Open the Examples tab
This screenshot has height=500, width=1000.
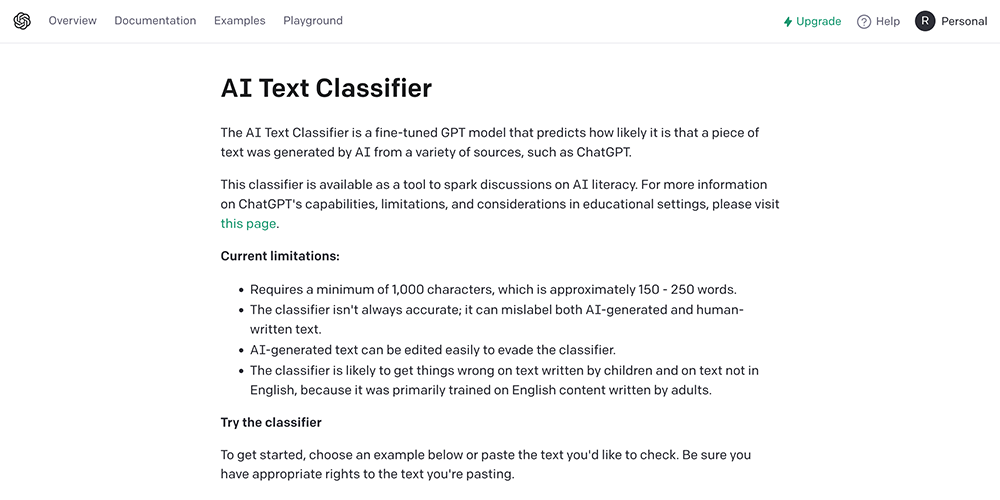click(x=240, y=20)
